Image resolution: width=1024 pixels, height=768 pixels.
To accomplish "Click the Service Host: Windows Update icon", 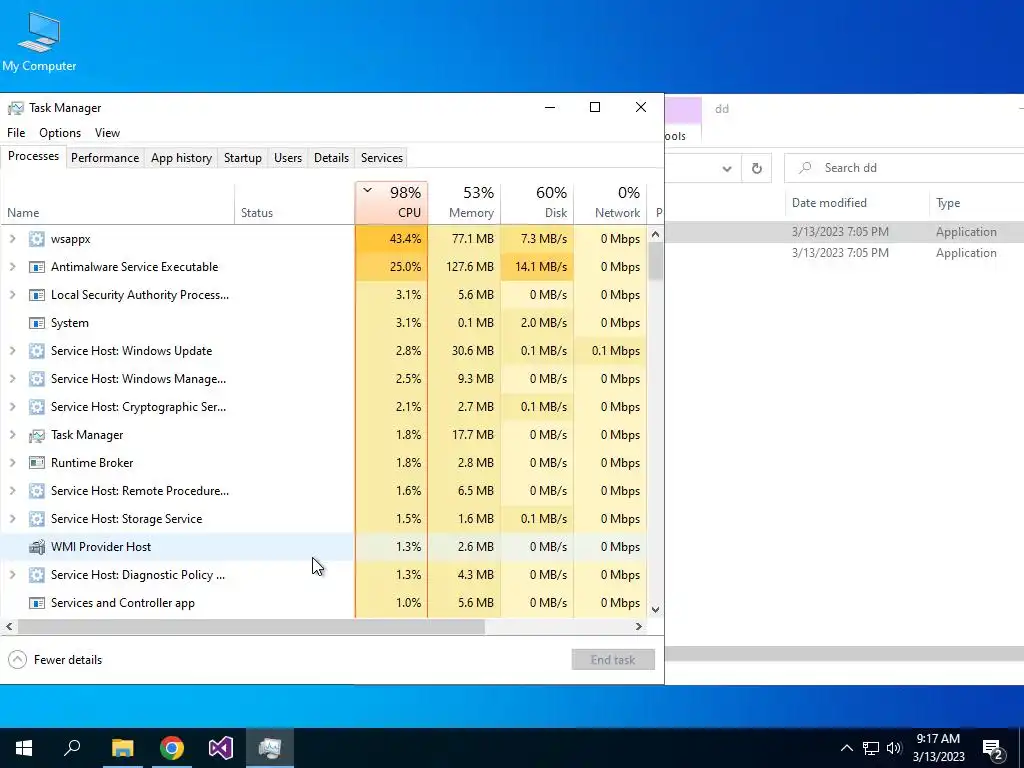I will 37,351.
